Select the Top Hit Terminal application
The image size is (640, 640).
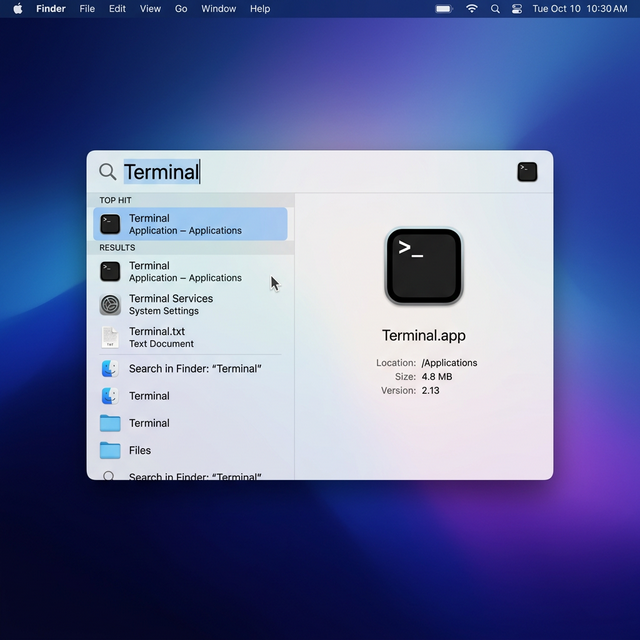coord(190,224)
